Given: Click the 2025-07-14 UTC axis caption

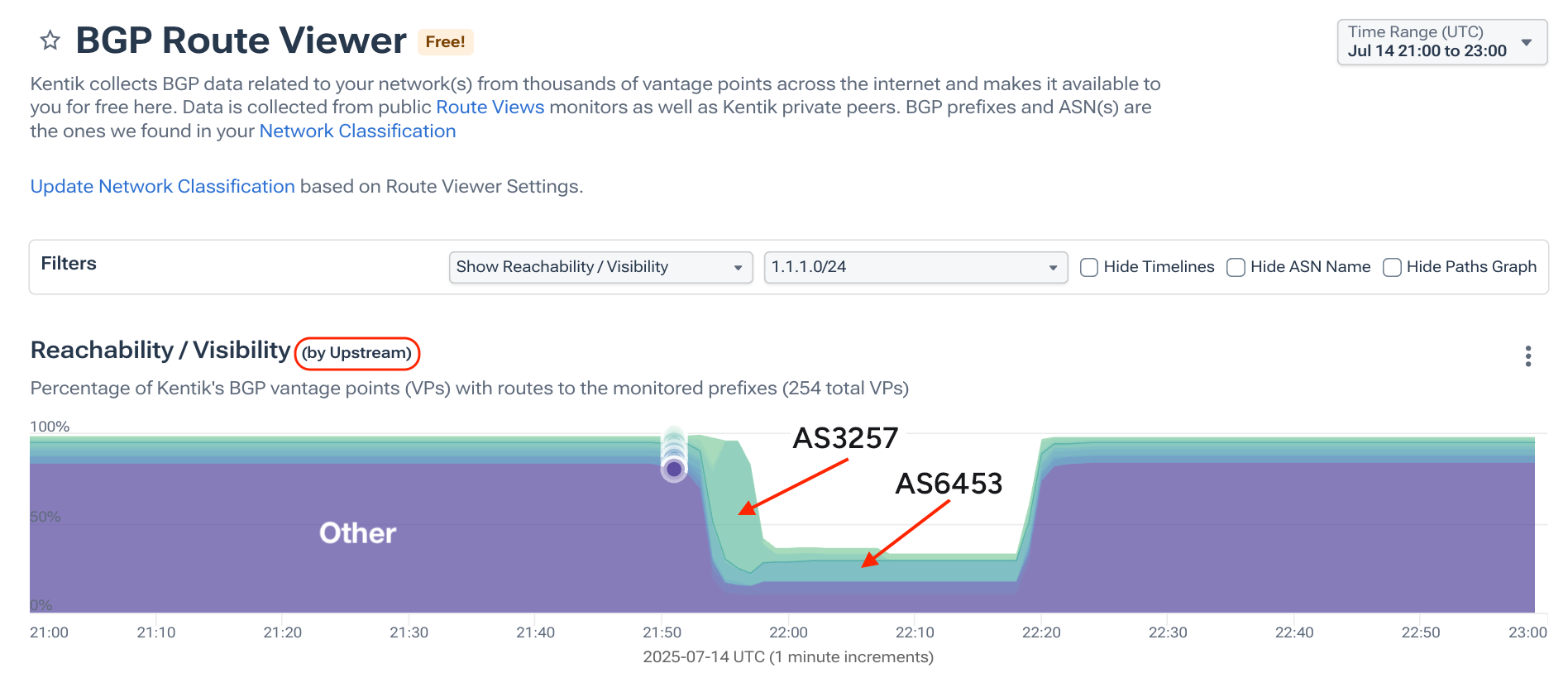Looking at the screenshot, I should pyautogui.click(x=788, y=657).
